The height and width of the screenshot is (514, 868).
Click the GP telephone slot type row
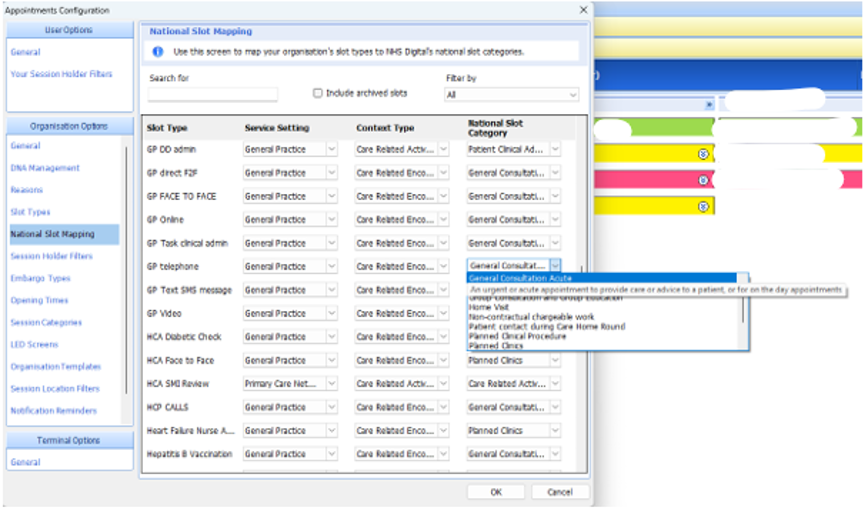173,266
